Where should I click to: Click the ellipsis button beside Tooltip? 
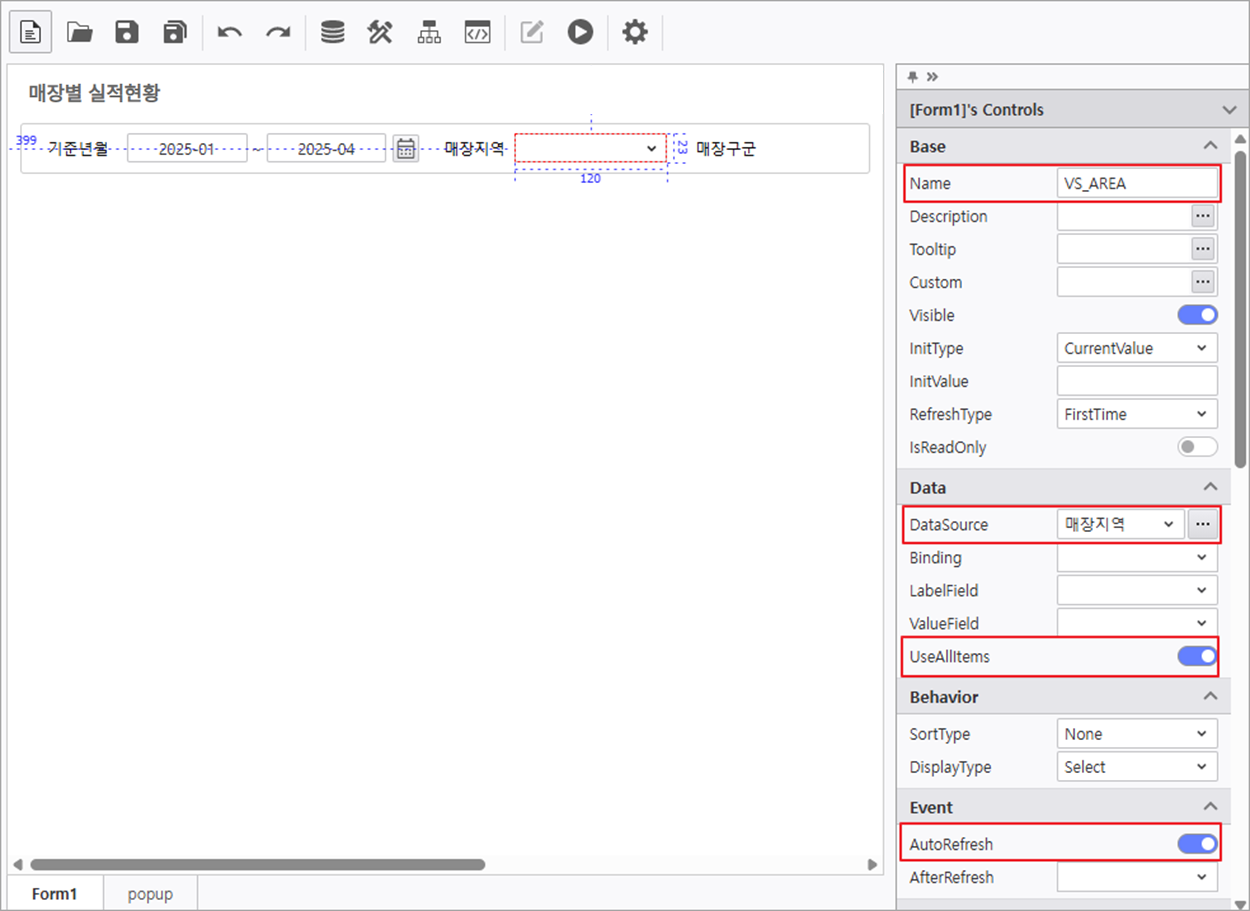pyautogui.click(x=1203, y=249)
